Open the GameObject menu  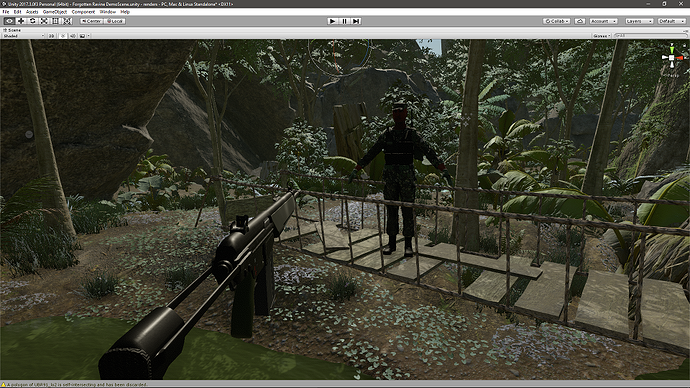click(x=55, y=12)
